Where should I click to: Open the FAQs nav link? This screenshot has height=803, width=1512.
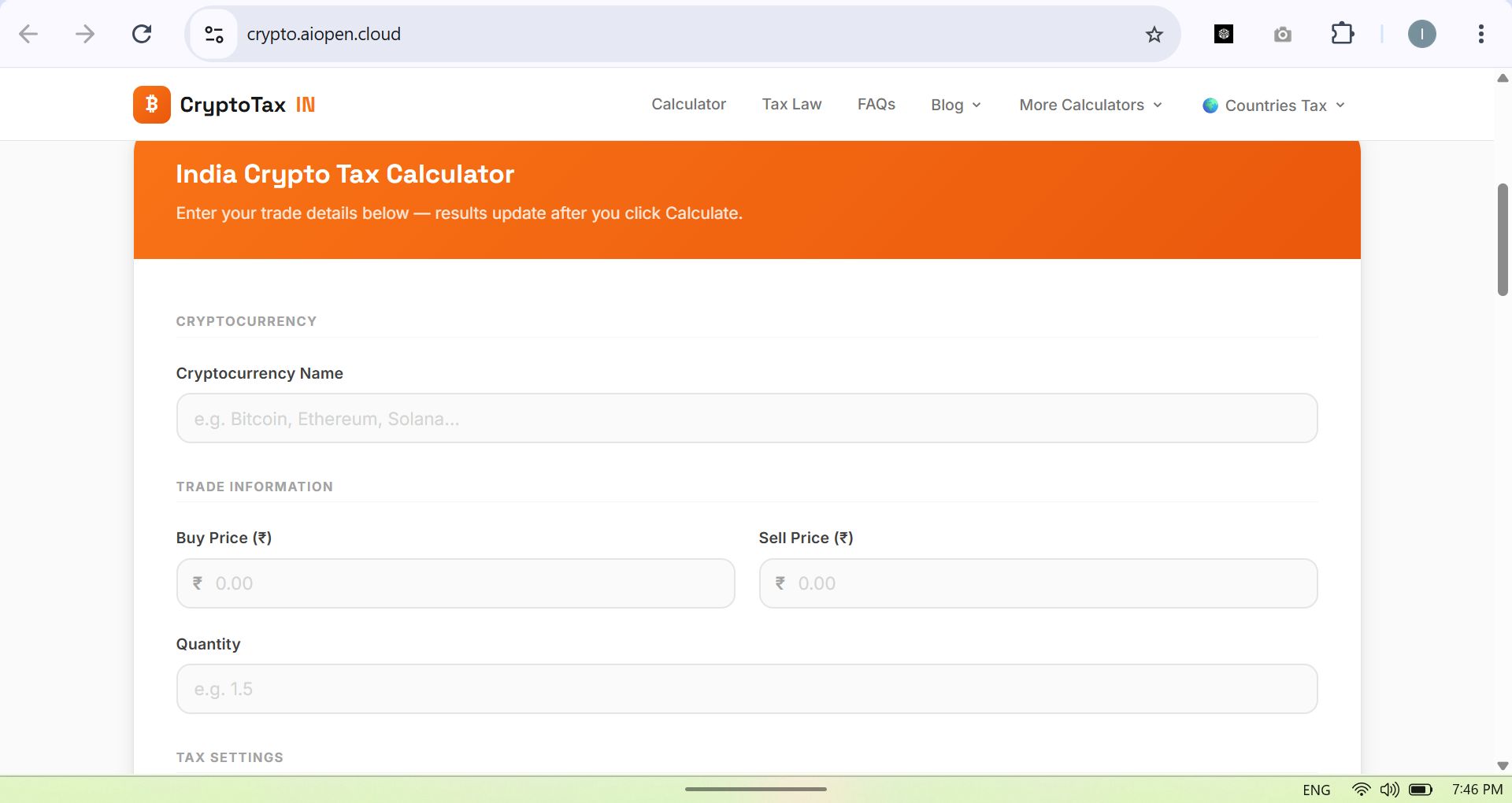(876, 105)
